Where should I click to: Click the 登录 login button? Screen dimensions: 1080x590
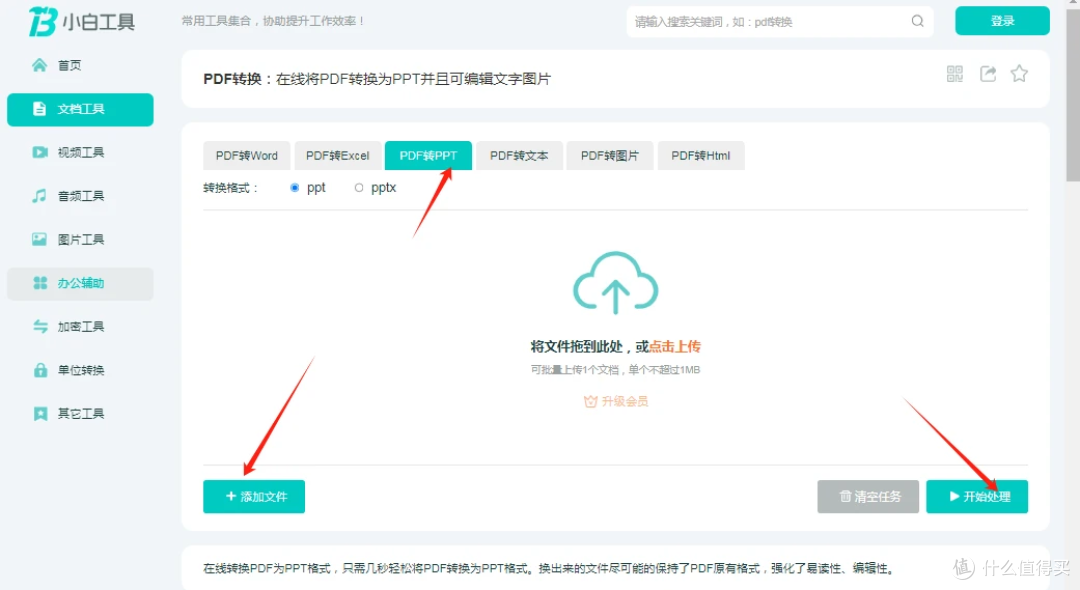tap(1002, 21)
